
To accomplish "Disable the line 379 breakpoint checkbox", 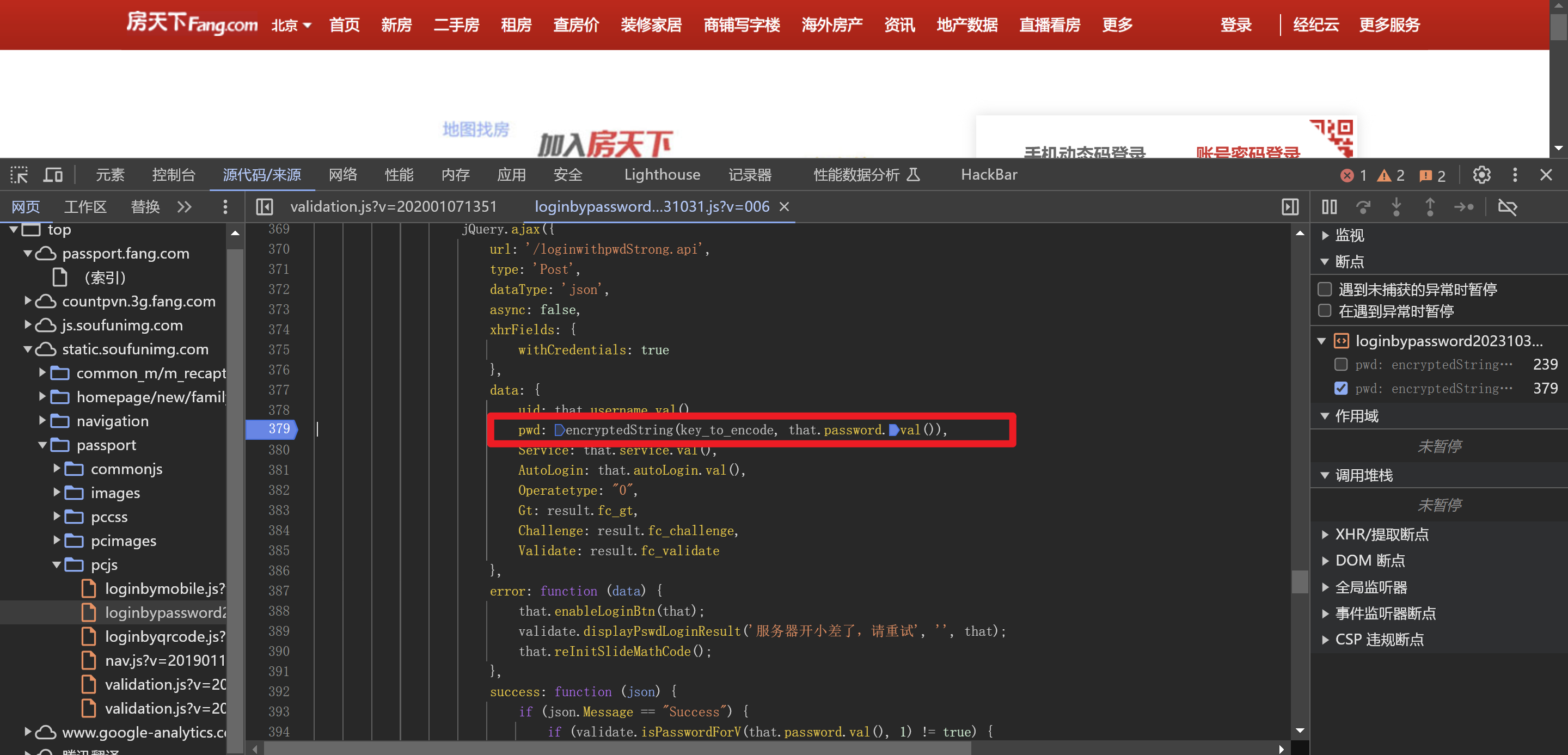I will (1340, 388).
